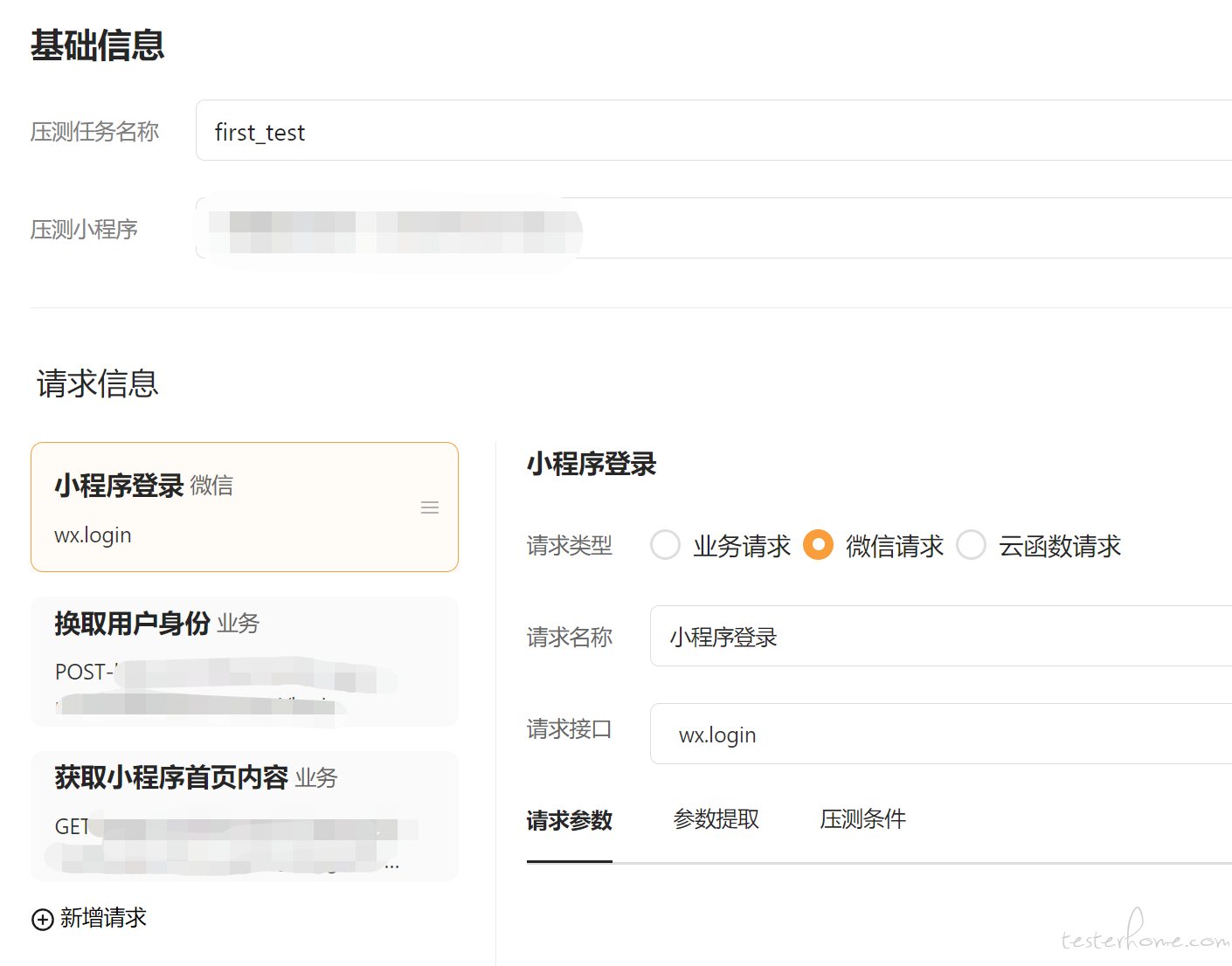
Task: Focus the 压测任务名称 input with first_test
Action: [714, 130]
